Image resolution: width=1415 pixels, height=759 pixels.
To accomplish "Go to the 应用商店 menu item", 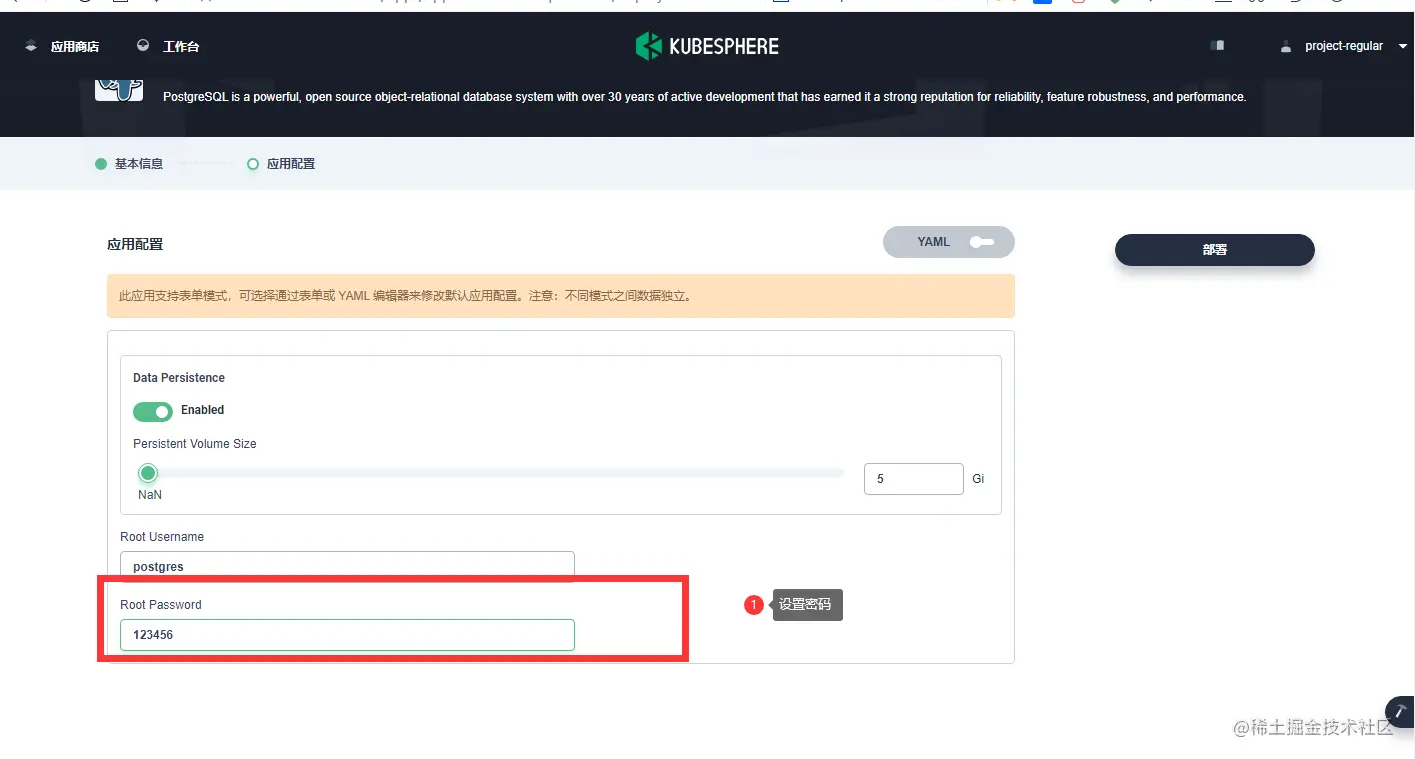I will 75,46.
